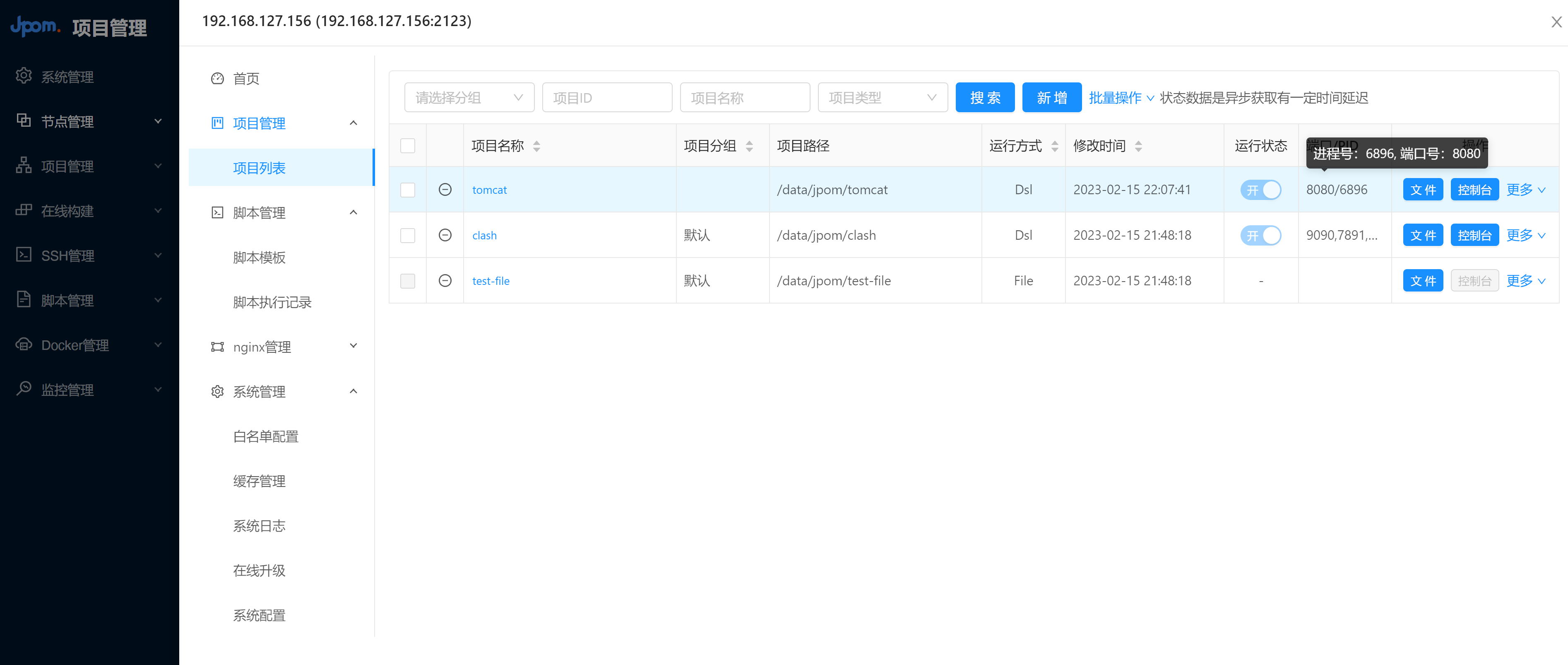Screen dimensions: 1568x665
Task: Check the test-file row checkbox
Action: (408, 281)
